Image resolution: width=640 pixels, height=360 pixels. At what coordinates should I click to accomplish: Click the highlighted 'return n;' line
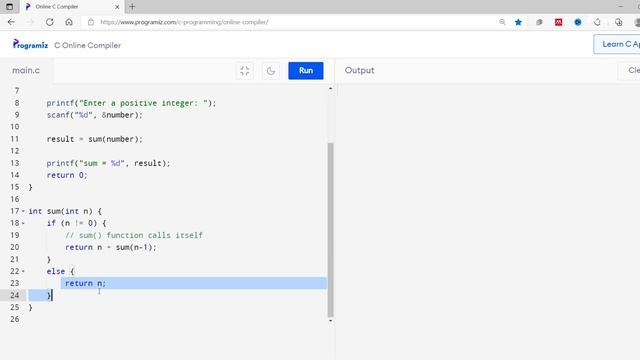tap(85, 283)
